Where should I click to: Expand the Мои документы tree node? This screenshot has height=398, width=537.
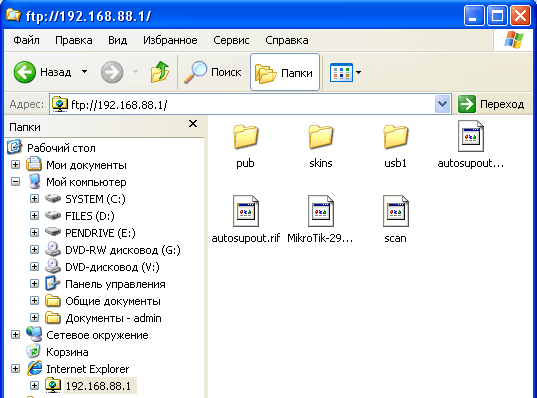click(x=15, y=165)
